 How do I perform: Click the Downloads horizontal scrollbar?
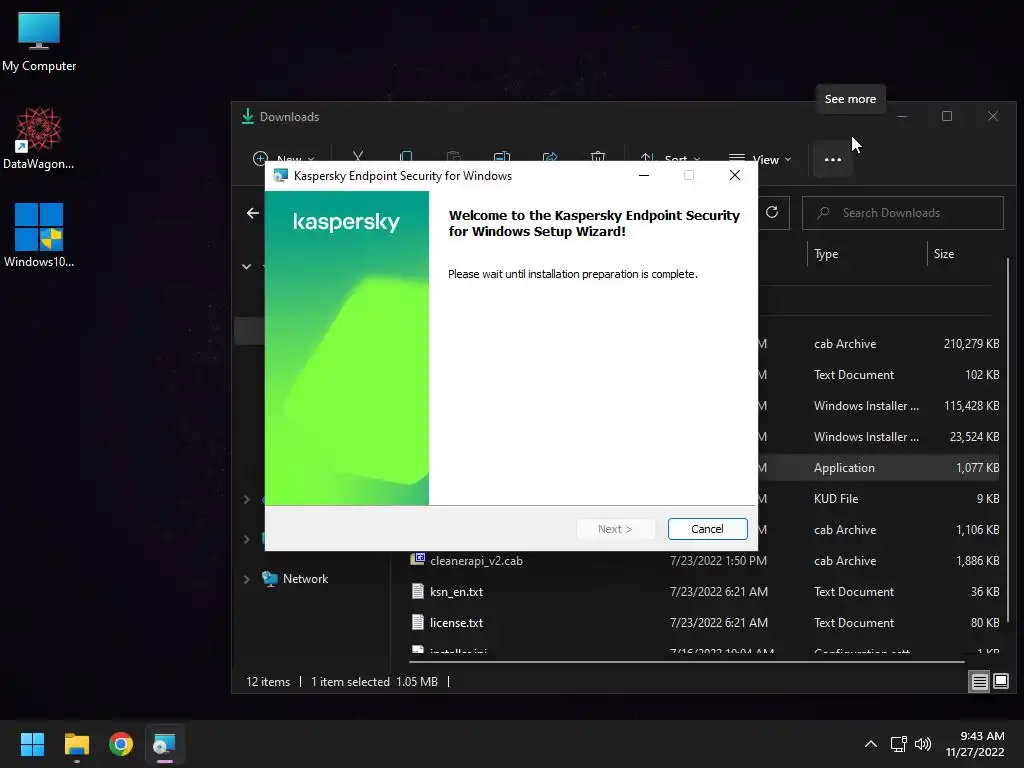tap(686, 662)
